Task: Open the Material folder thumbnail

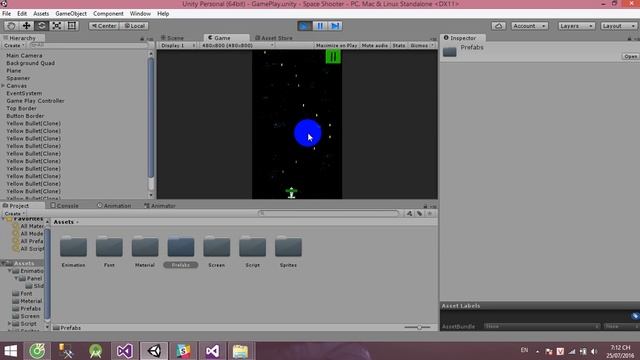Action: [145, 251]
